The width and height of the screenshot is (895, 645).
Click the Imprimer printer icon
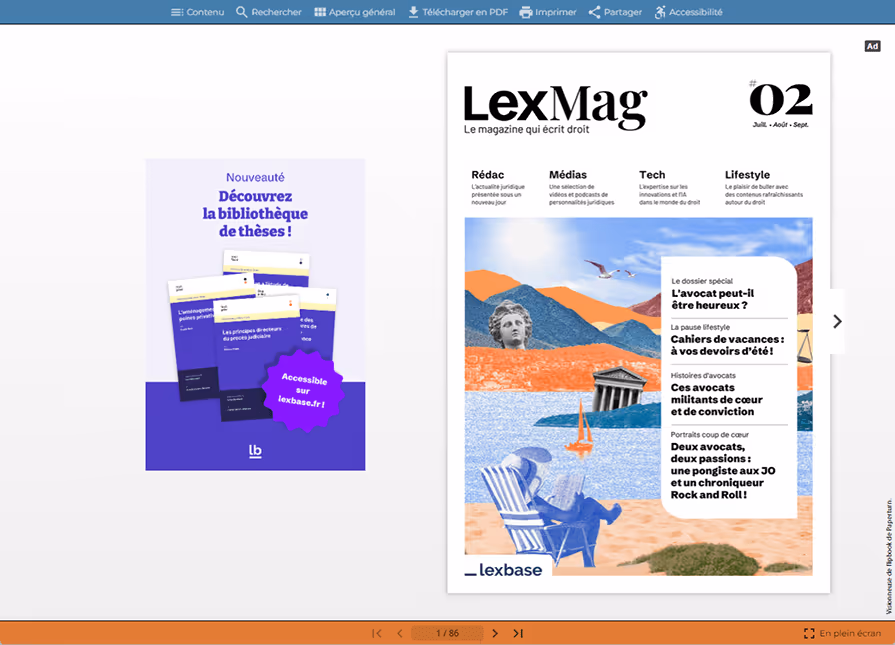(526, 12)
